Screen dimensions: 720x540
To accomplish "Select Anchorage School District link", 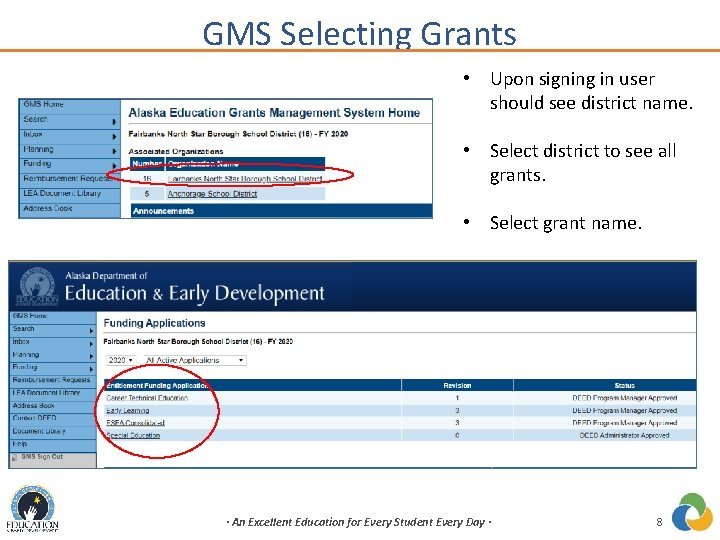I will (212, 194).
